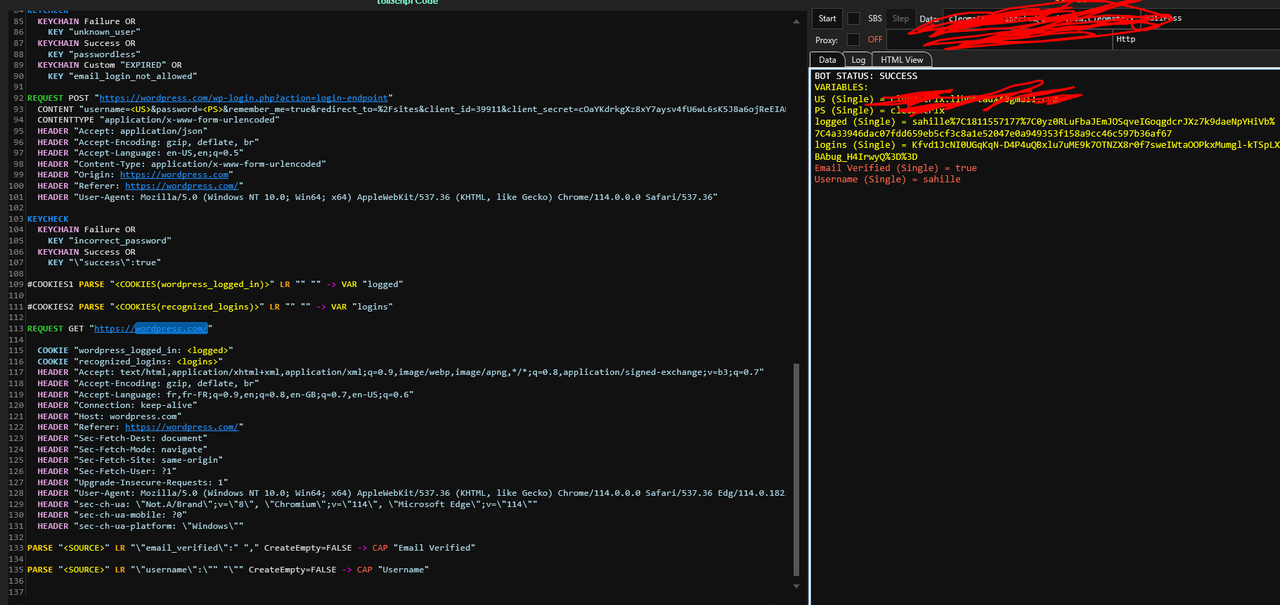
Task: Click the Sec-Fetch-Site: same-origin header
Action: click(132, 460)
